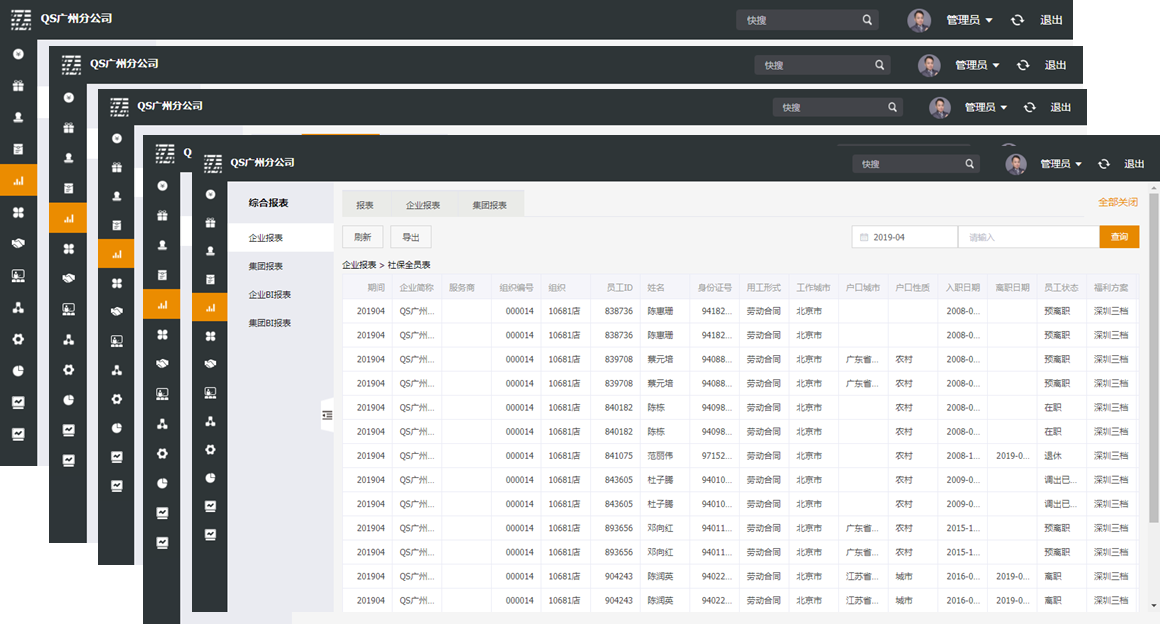Click the 全部关闭 link

coord(1117,202)
